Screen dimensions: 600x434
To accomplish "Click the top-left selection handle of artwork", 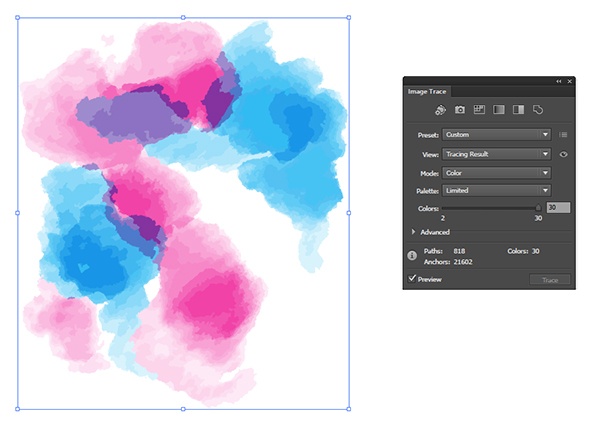I will (18, 18).
